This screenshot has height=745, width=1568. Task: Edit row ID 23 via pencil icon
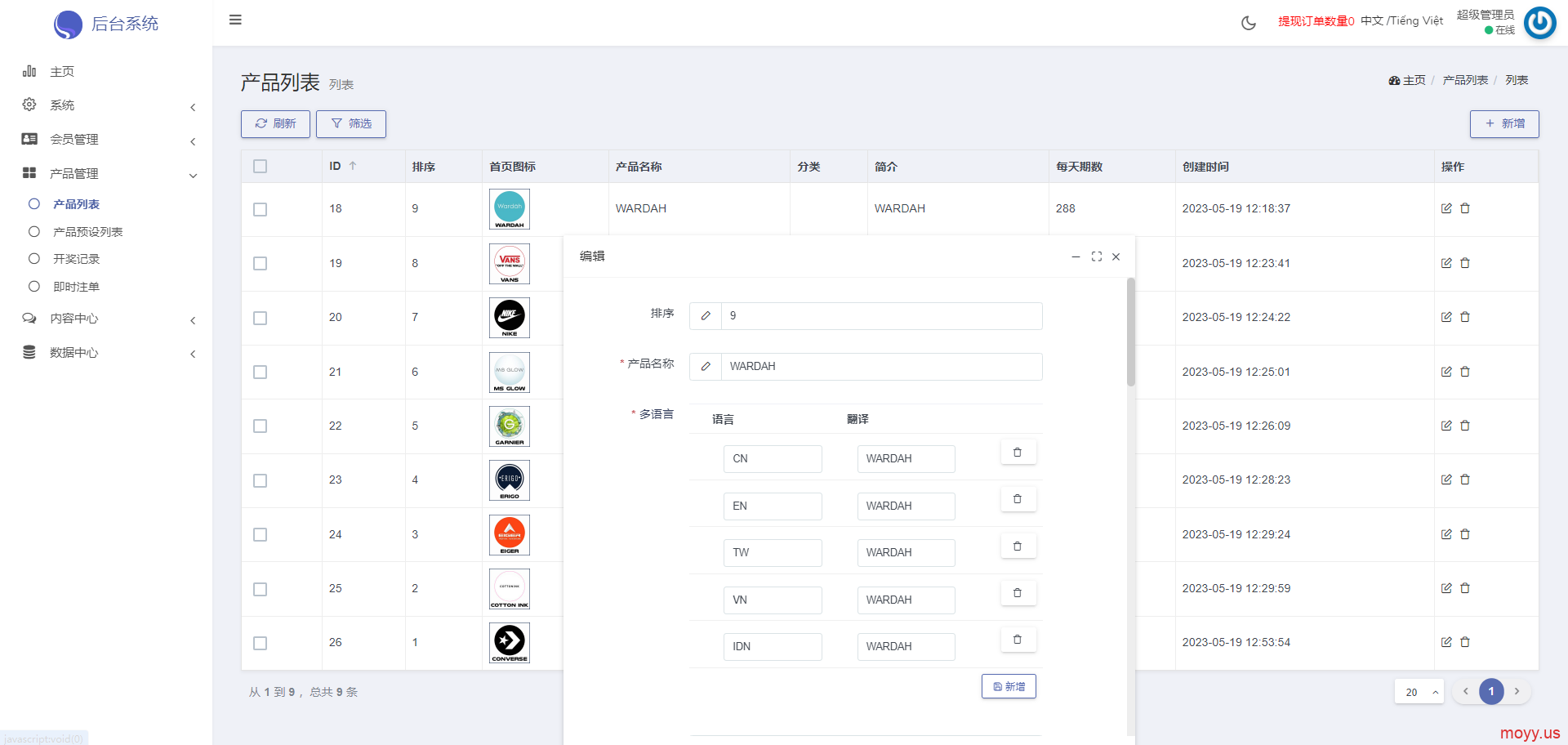1446,480
